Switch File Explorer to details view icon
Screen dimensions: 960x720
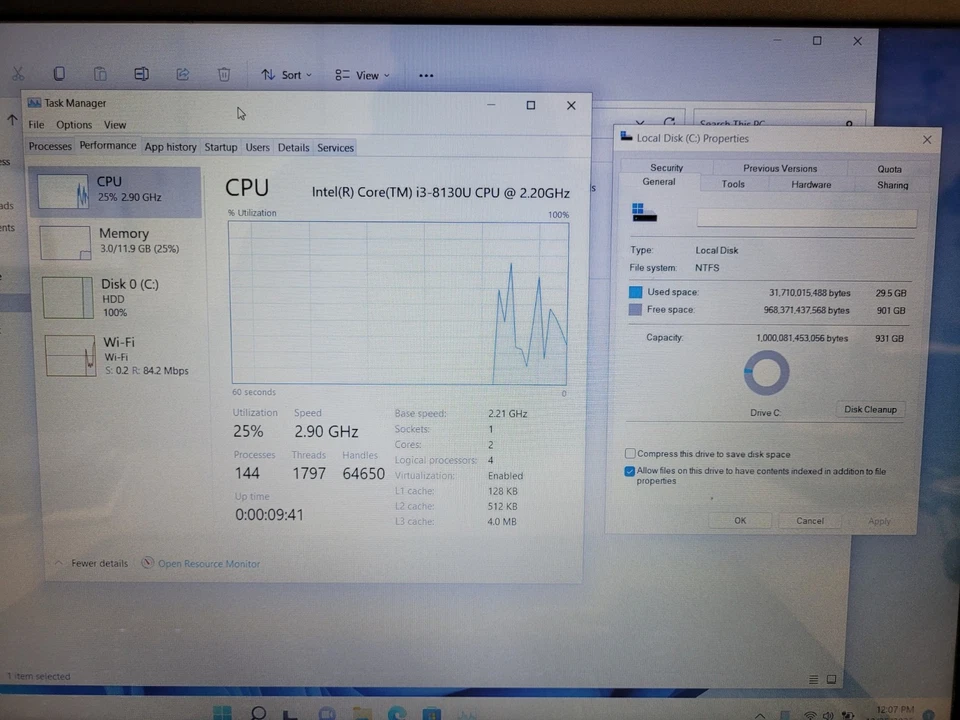pos(814,679)
